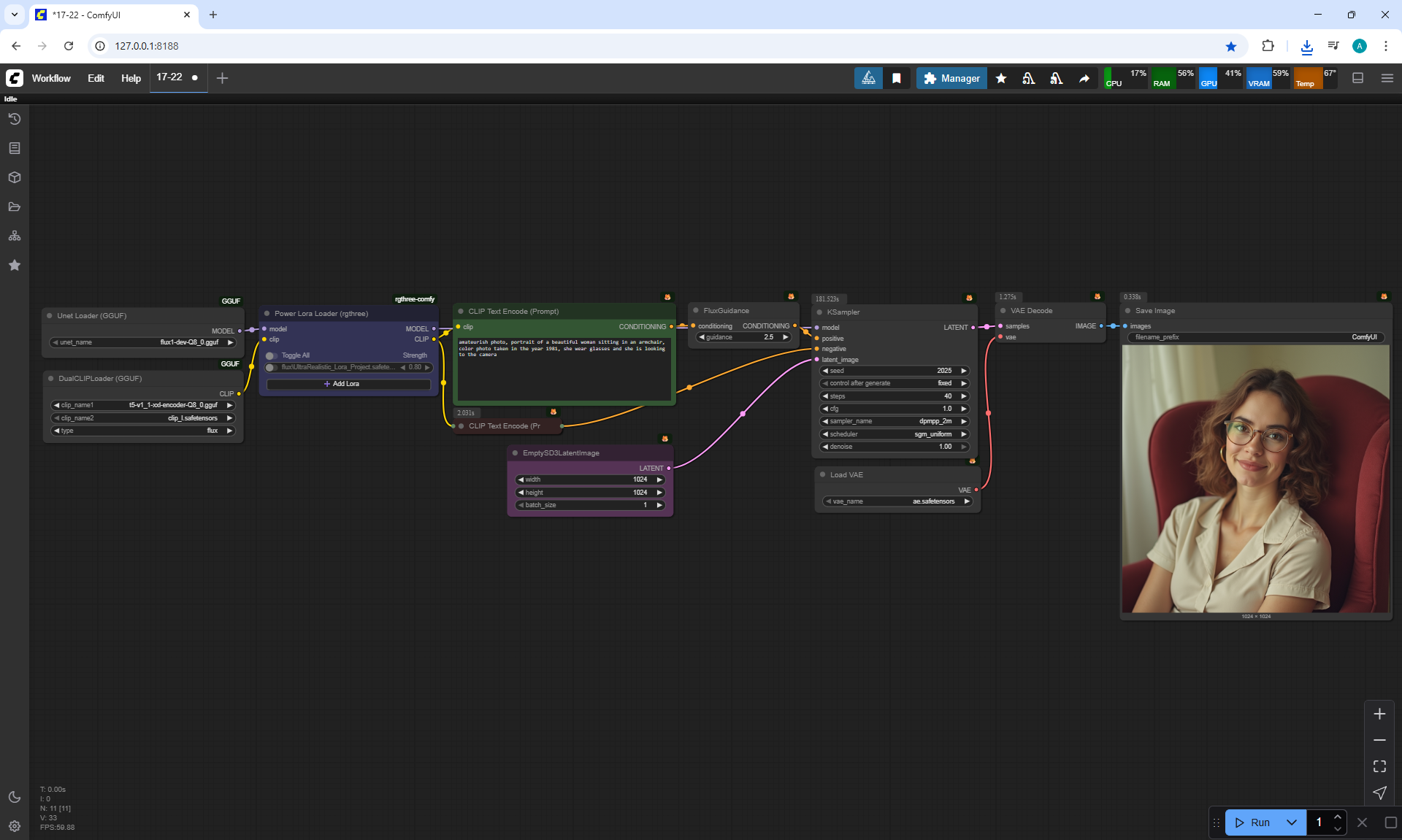Open the vae_name ae.safetensors combo
The width and height of the screenshot is (1402, 840).
coord(897,501)
